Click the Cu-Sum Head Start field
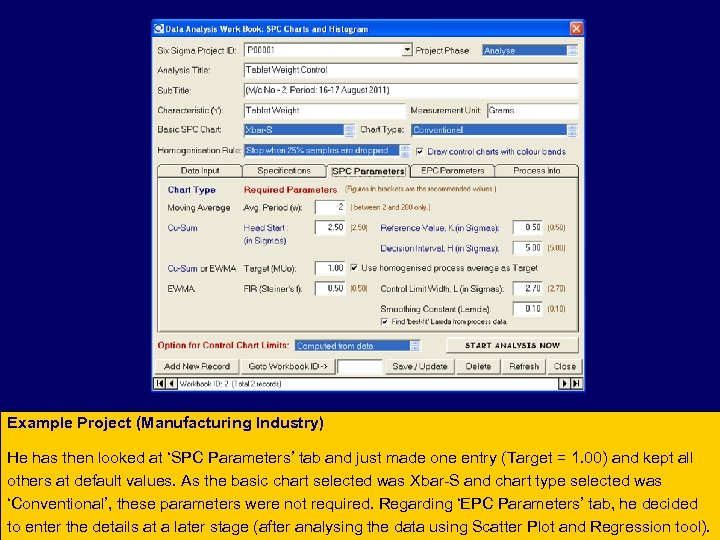This screenshot has width=720, height=540. (330, 227)
